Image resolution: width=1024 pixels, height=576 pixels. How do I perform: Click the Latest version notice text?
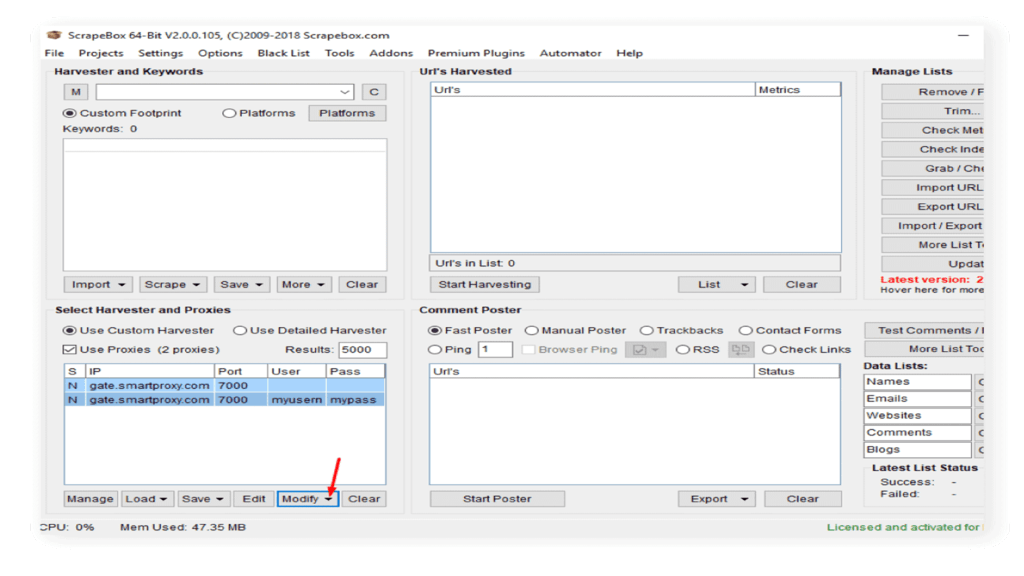point(932,280)
